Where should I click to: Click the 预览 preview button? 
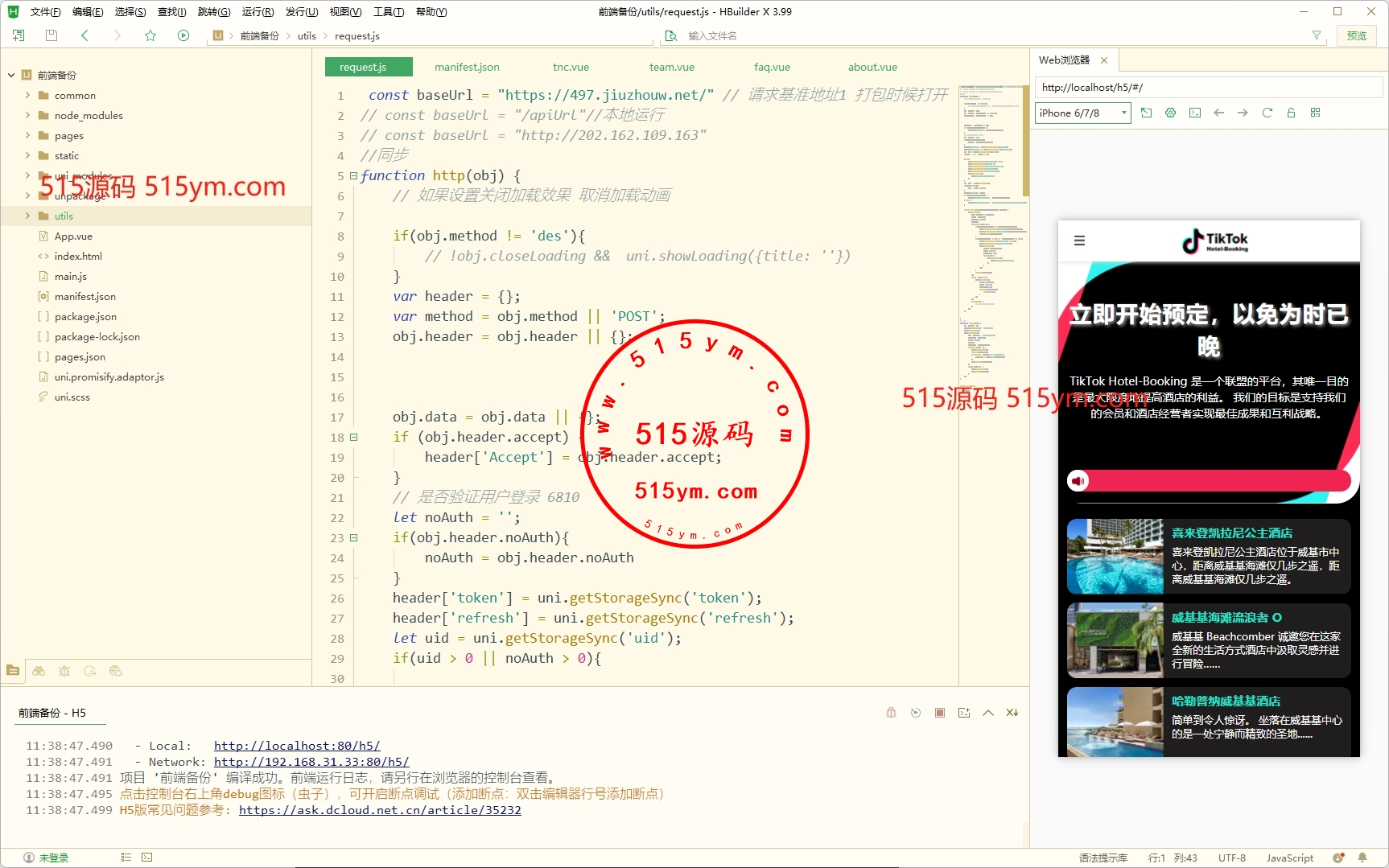1356,35
